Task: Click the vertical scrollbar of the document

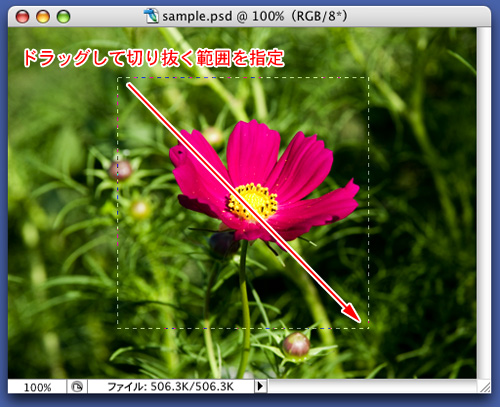Action: tap(483, 203)
